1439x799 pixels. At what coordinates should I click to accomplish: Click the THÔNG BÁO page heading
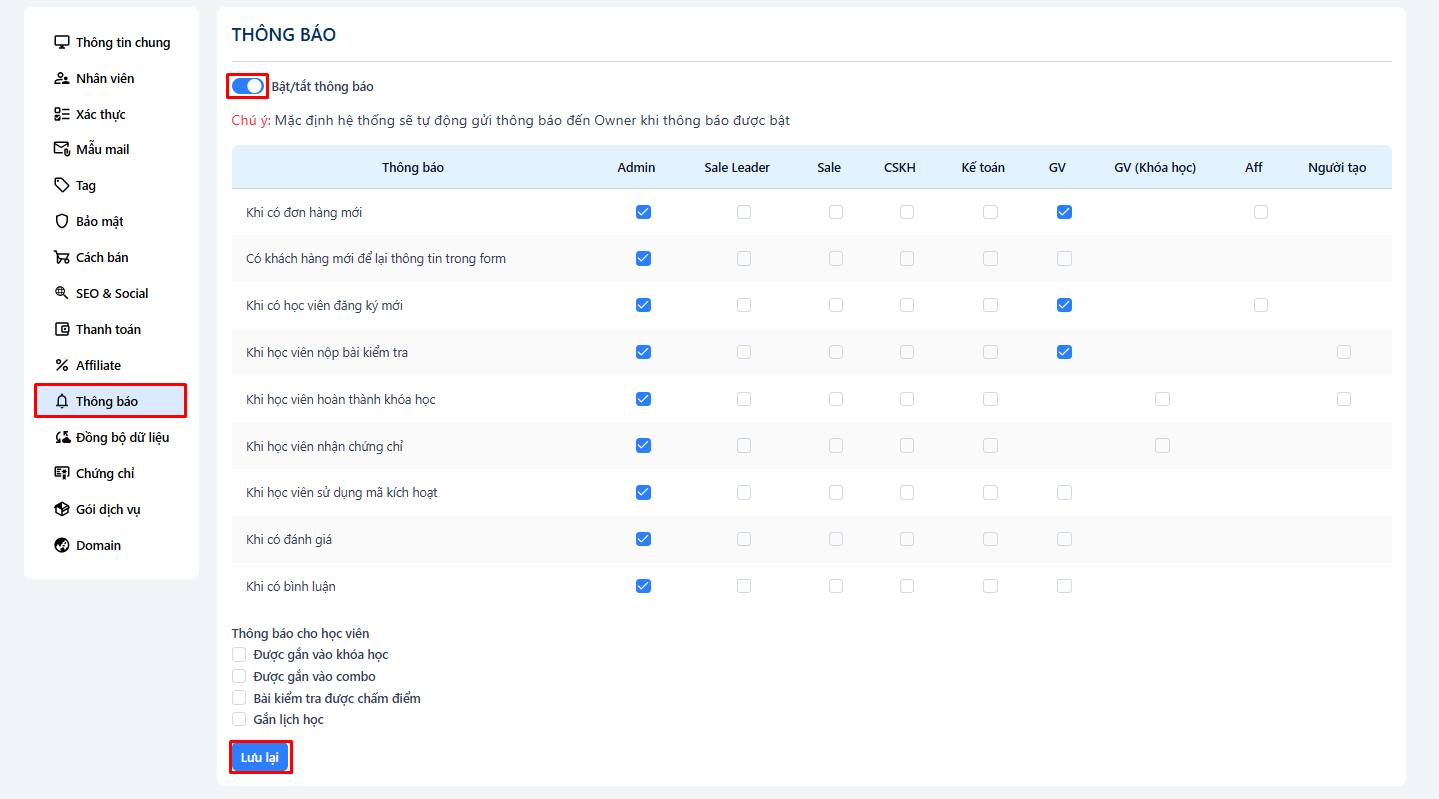tap(284, 35)
